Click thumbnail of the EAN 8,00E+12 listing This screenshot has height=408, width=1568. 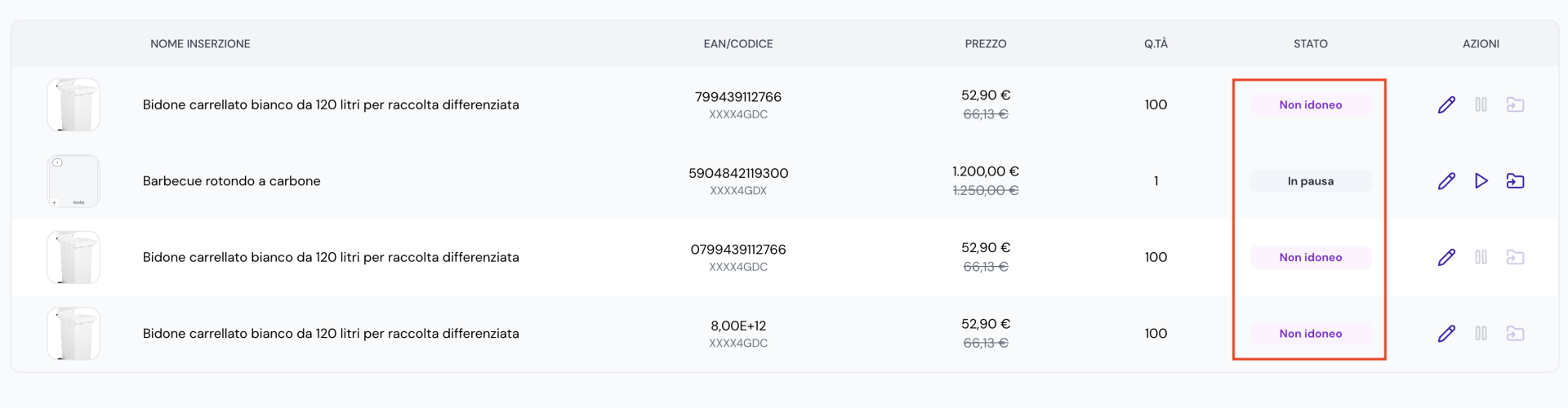(x=73, y=334)
